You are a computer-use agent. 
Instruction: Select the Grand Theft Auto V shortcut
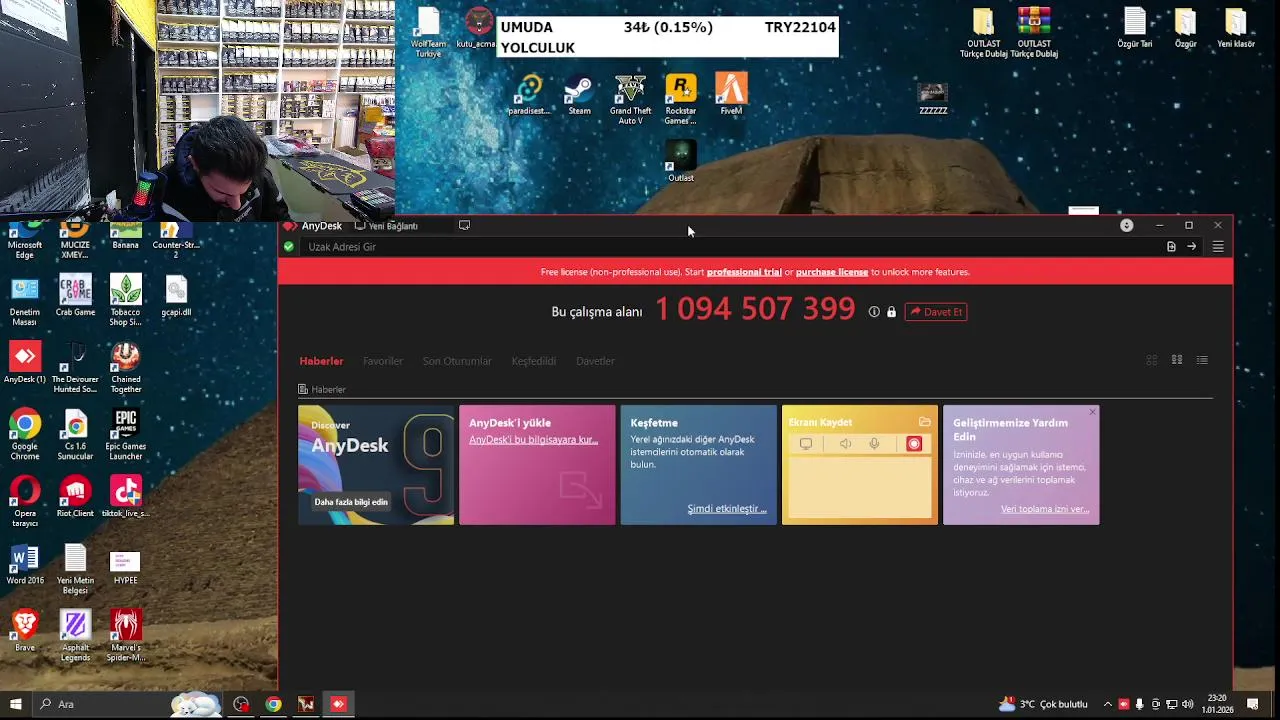[630, 100]
